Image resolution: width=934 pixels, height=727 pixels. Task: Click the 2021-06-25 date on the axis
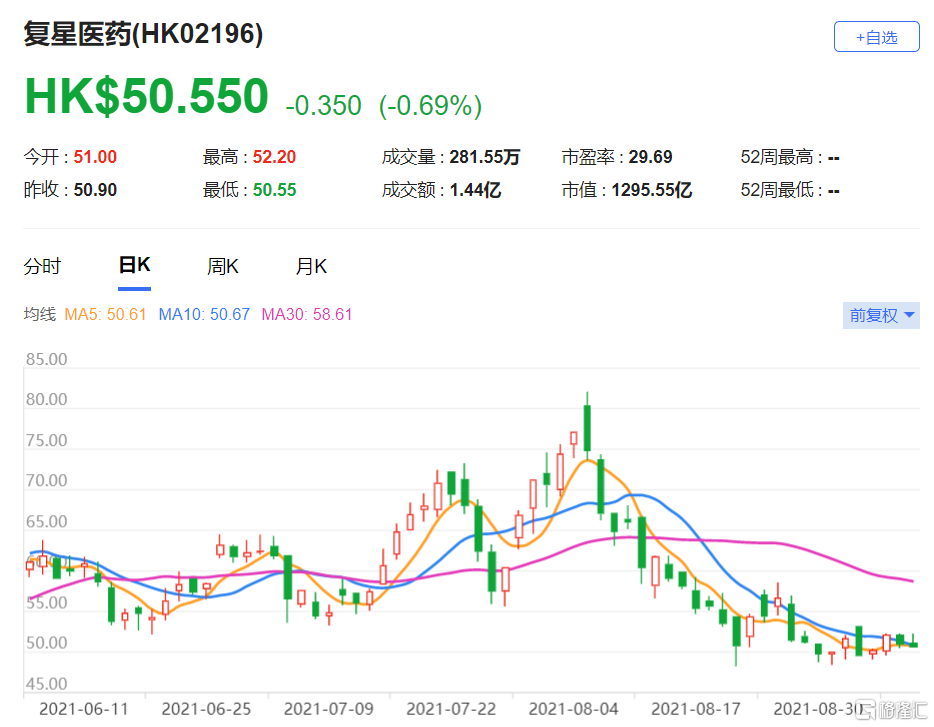tap(206, 709)
